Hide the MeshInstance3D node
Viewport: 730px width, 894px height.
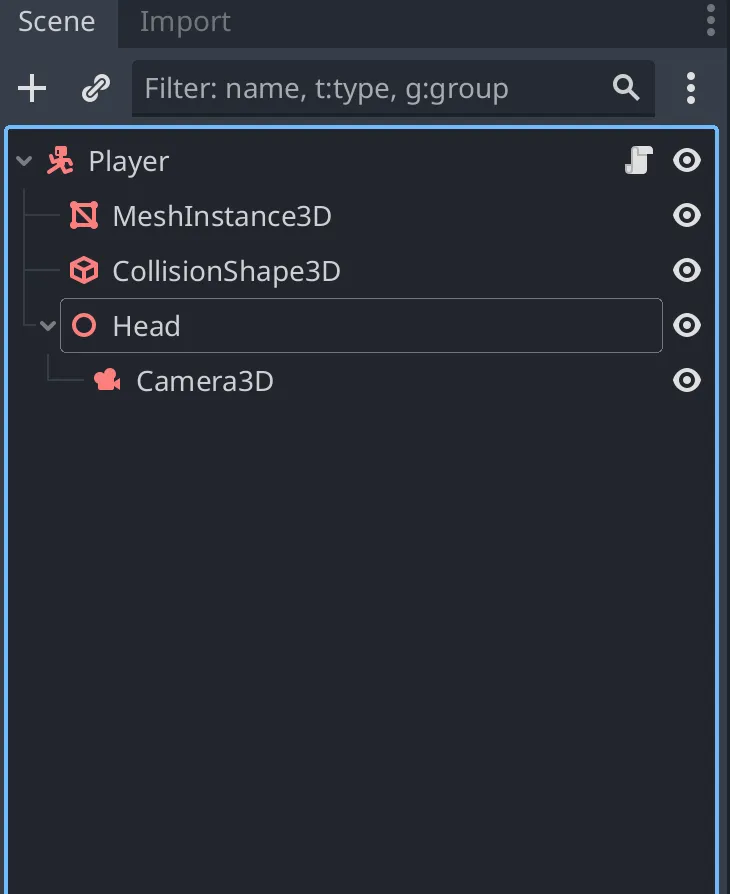click(x=687, y=216)
